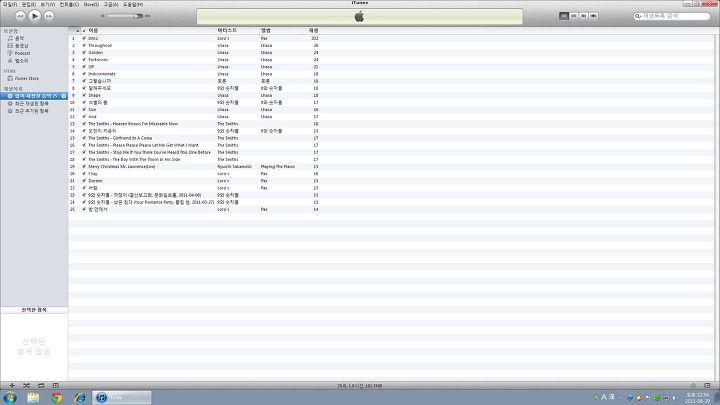Screen dimensions: 720x405
Task: Open iTunes Store in the sidebar
Action: 26,79
